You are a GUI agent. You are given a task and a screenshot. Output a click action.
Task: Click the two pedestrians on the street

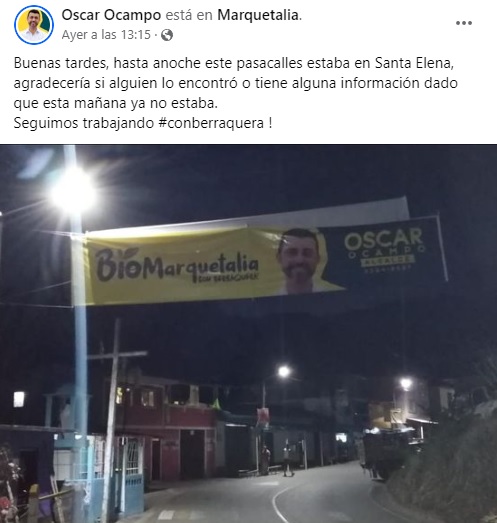[277, 459]
